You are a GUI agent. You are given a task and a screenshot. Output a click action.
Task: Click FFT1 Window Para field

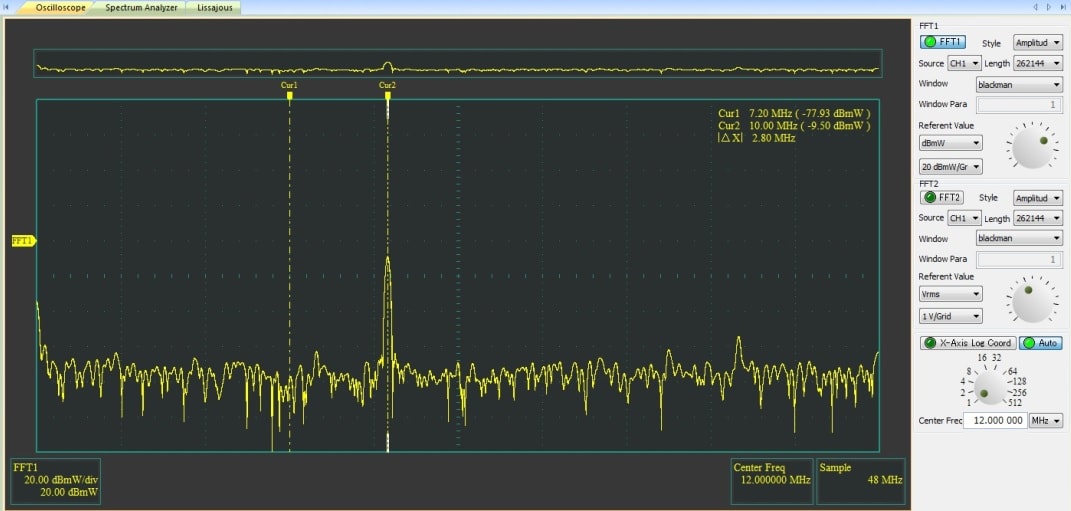[x=1019, y=105]
